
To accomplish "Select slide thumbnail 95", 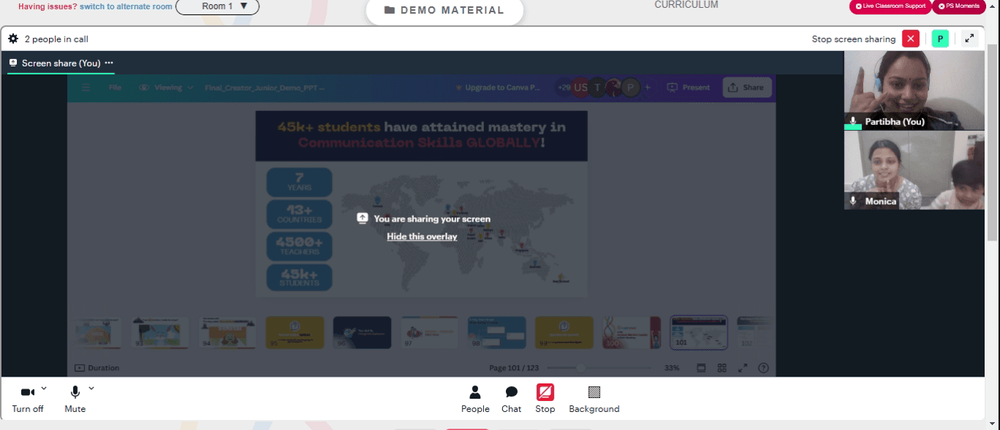I will point(295,332).
